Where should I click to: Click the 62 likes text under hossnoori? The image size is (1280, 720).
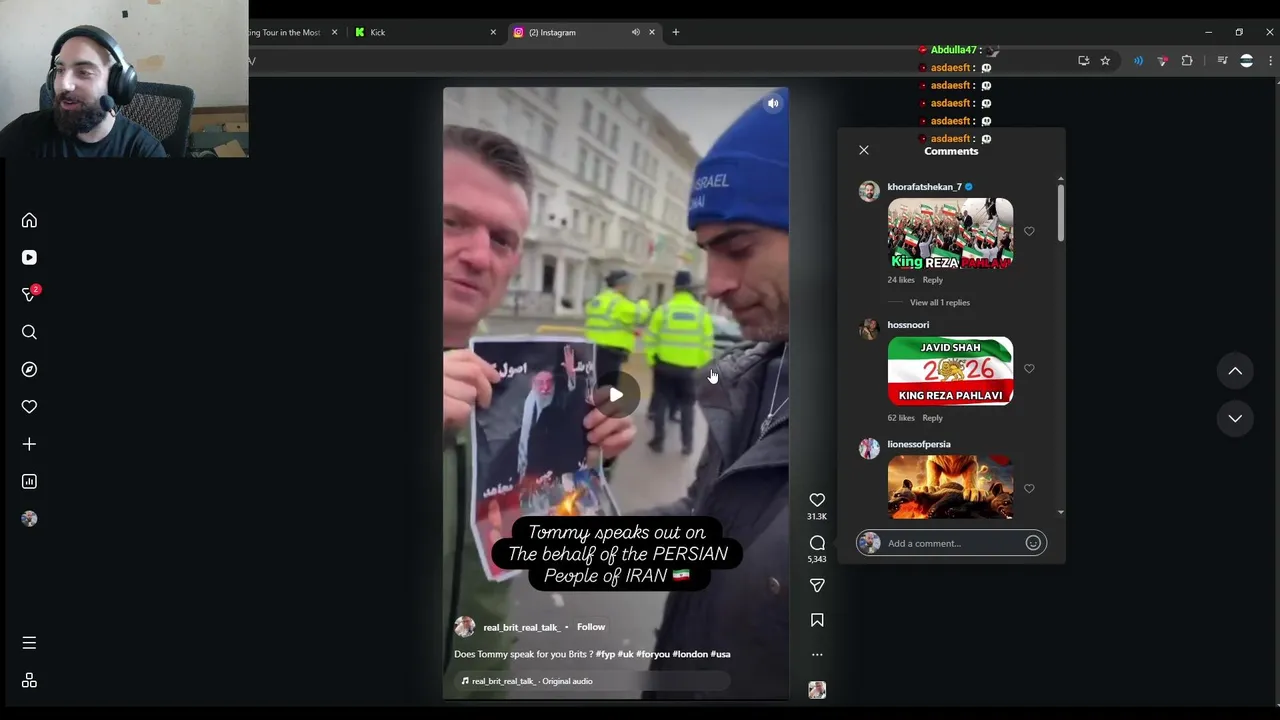click(x=901, y=418)
